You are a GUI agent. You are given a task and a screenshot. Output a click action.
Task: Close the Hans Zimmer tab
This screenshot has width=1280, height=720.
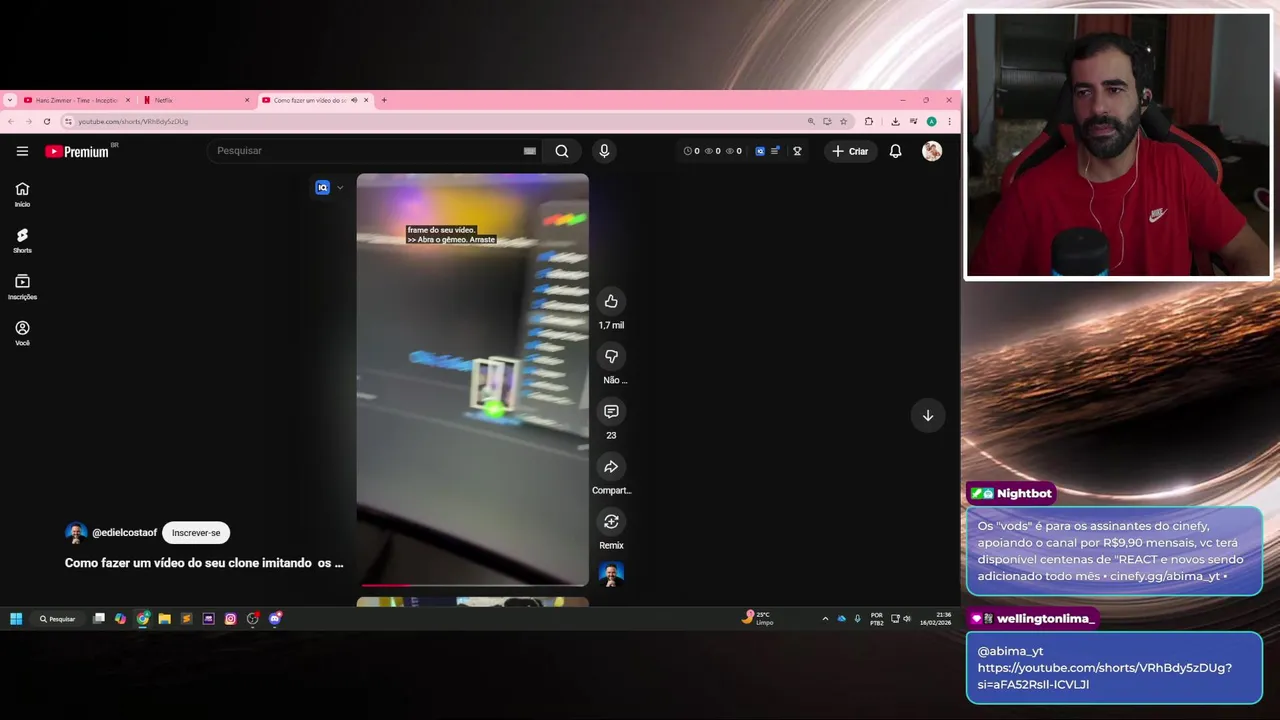coord(128,100)
